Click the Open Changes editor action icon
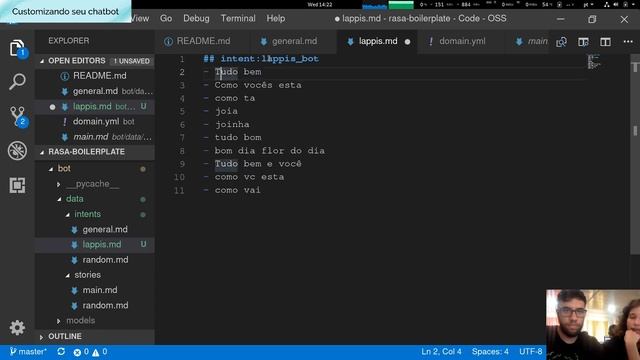Viewport: 640px width, 360px height. 561,42
